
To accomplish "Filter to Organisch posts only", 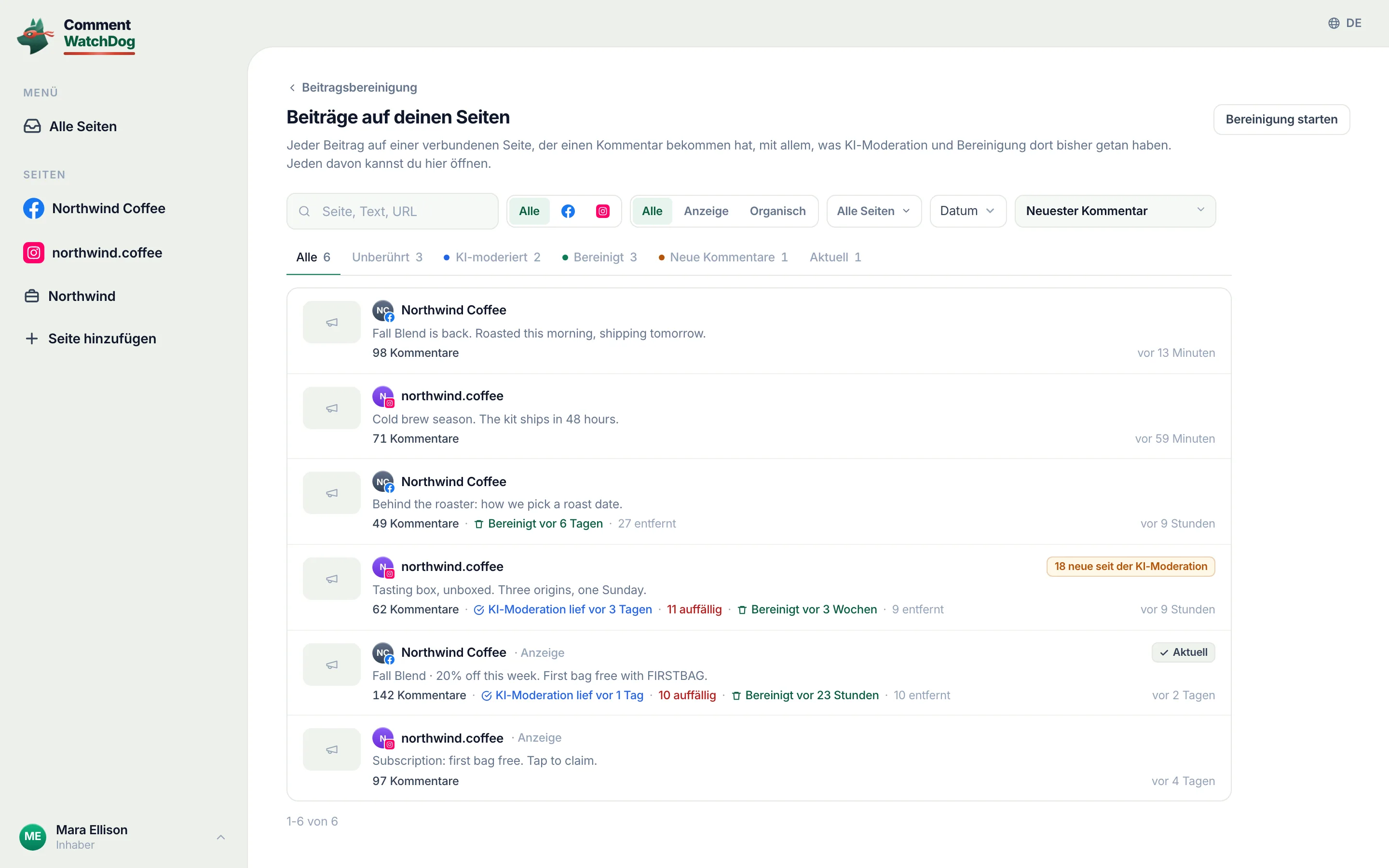I will tap(778, 211).
